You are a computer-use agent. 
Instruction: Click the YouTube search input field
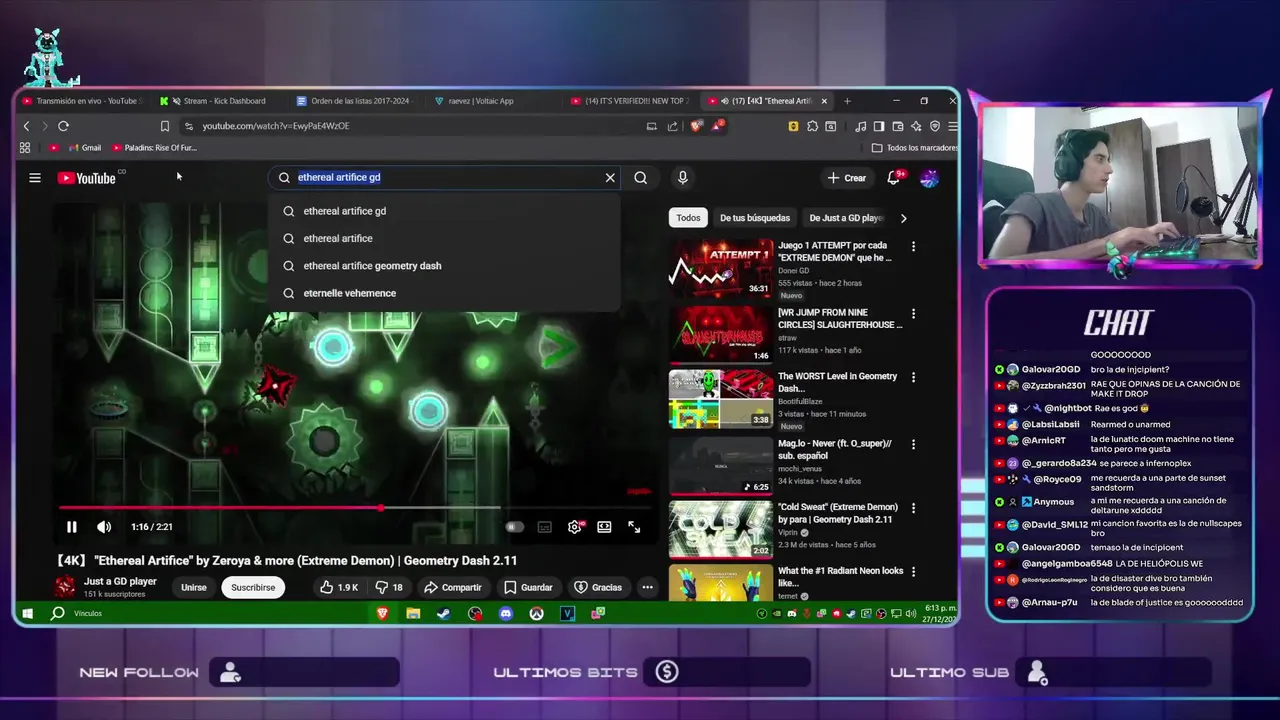[x=444, y=178]
